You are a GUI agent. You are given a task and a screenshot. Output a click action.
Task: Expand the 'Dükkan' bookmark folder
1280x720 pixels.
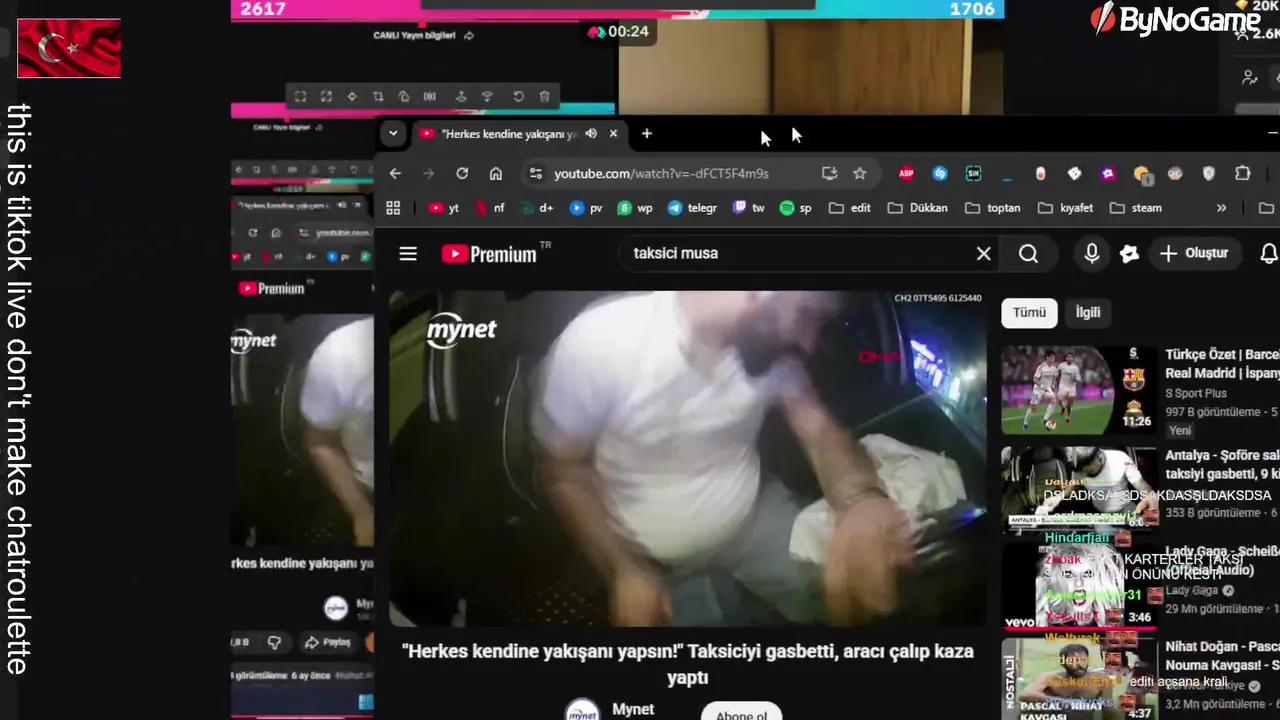click(x=918, y=208)
